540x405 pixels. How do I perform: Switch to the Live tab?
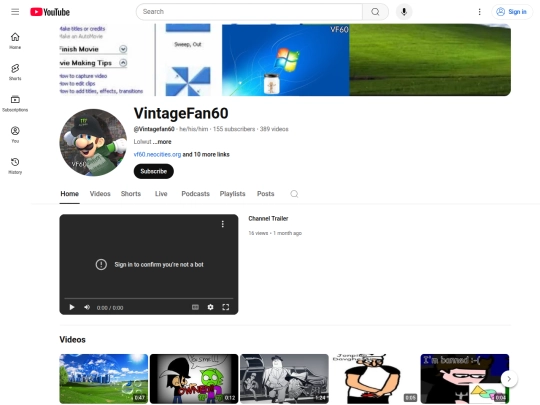[161, 194]
